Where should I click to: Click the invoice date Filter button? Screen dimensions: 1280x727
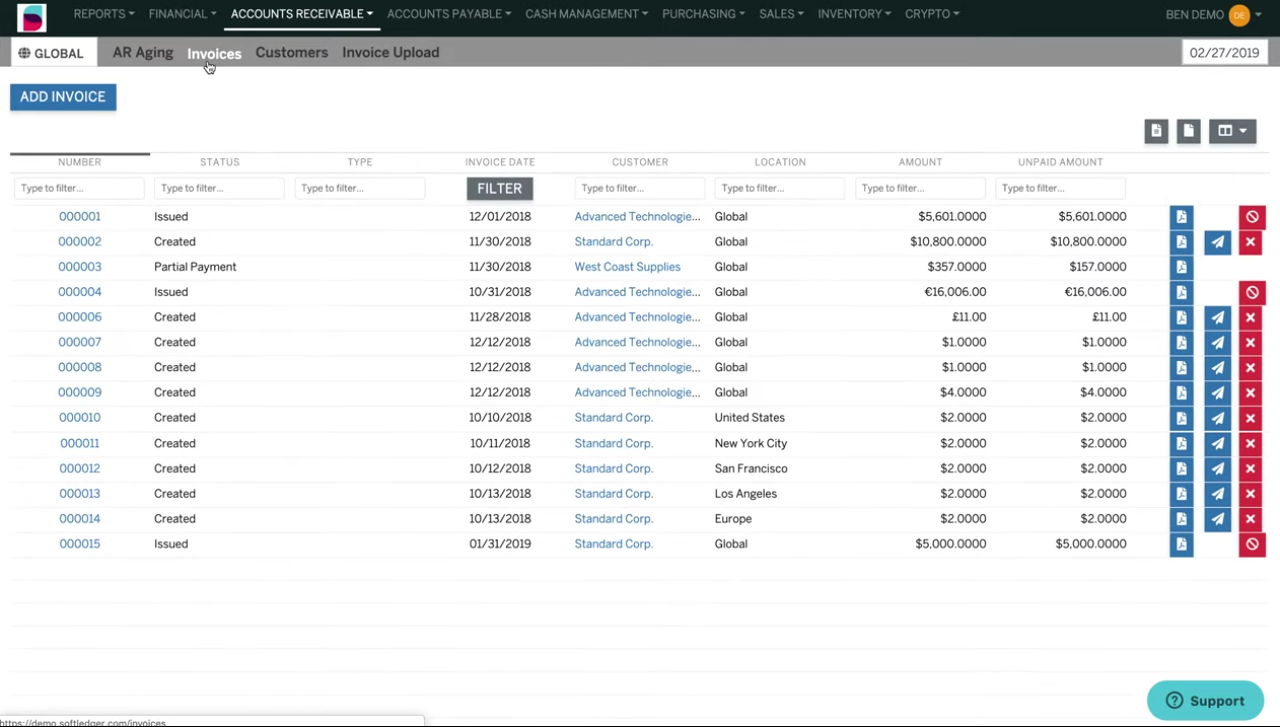[500, 188]
